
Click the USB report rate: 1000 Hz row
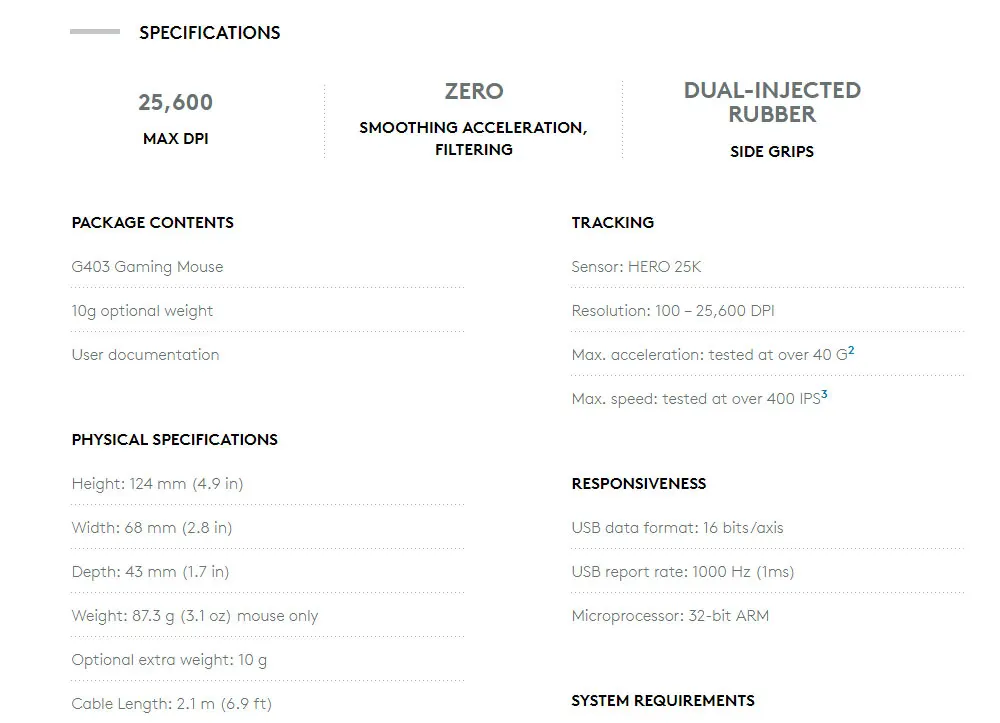pos(682,572)
